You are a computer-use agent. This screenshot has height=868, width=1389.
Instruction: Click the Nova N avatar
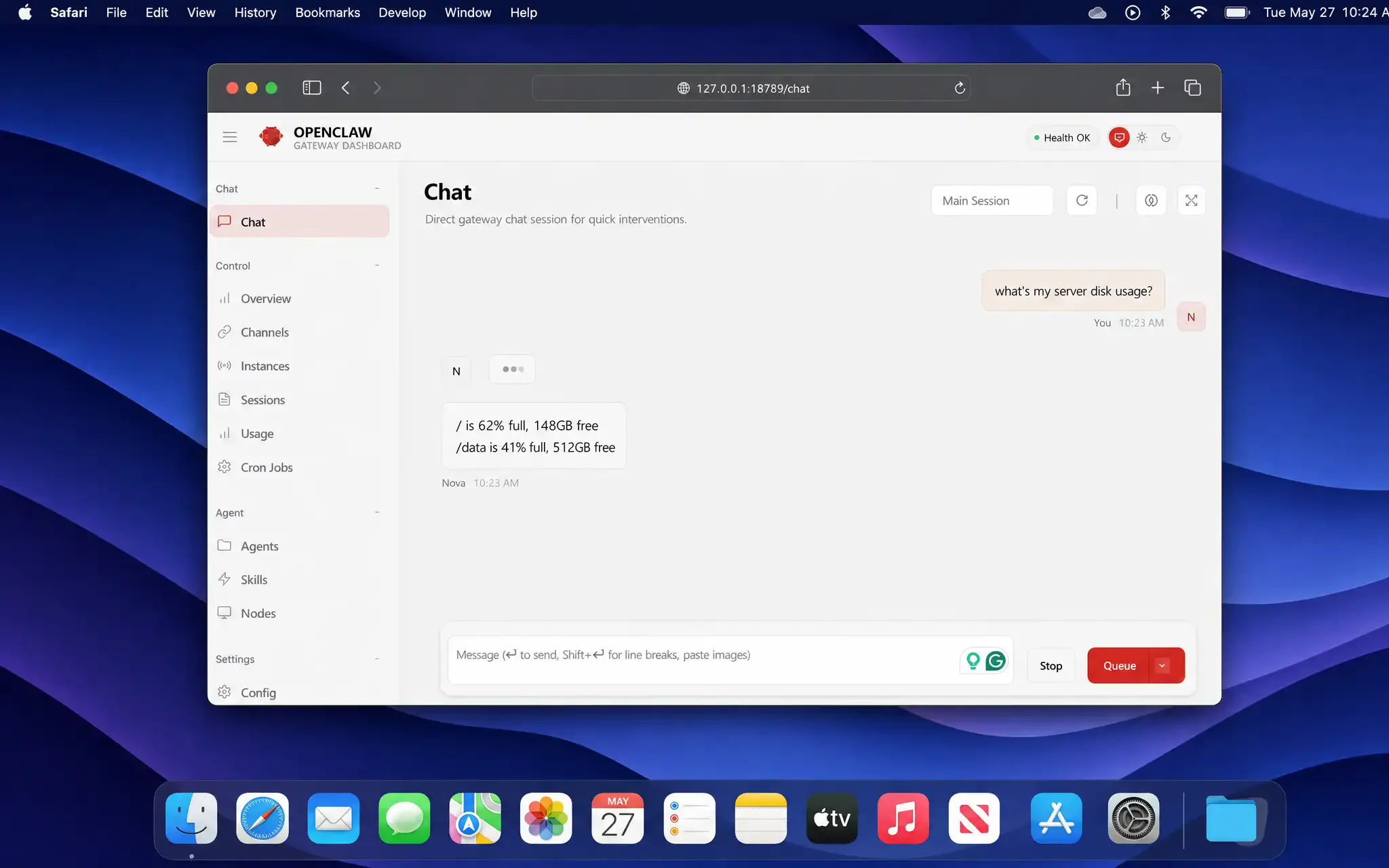(456, 371)
